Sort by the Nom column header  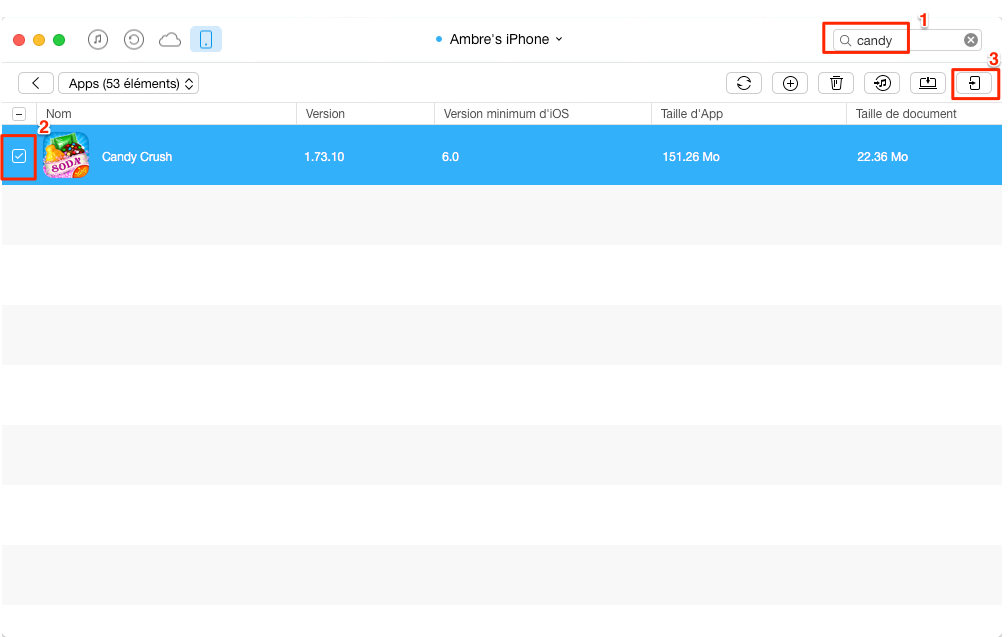(58, 114)
